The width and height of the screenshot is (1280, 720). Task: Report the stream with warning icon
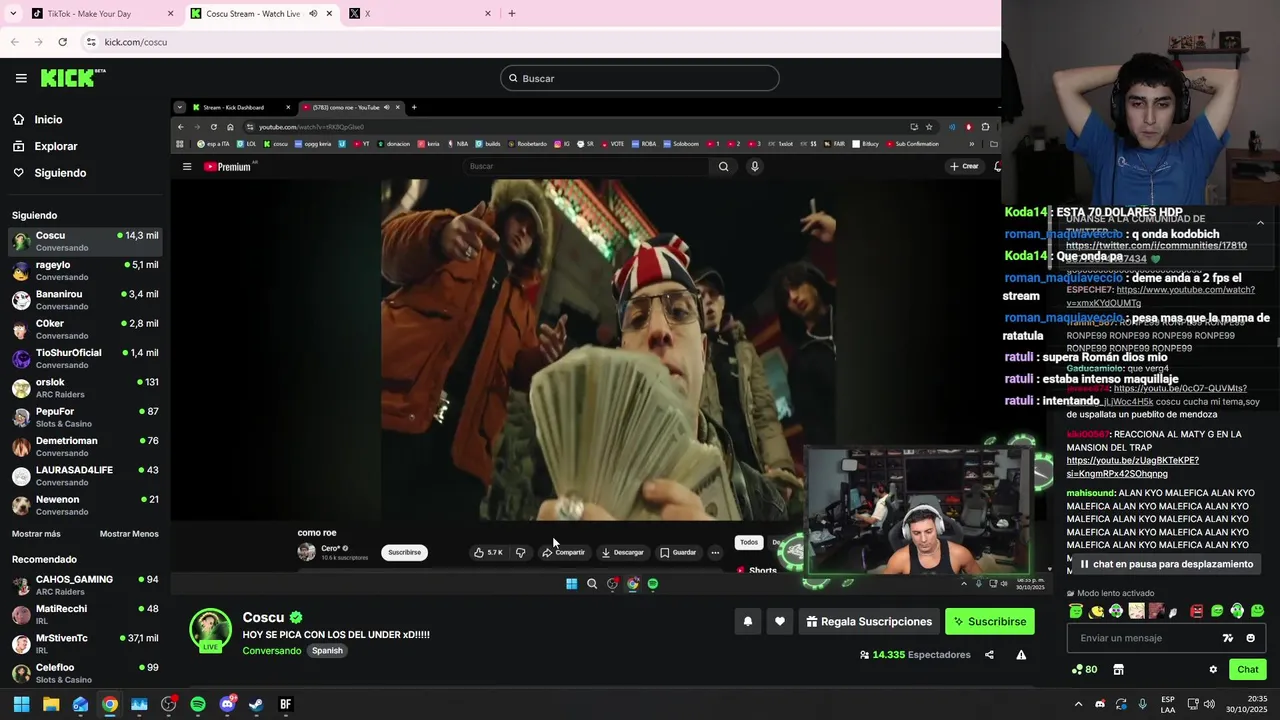point(1021,655)
